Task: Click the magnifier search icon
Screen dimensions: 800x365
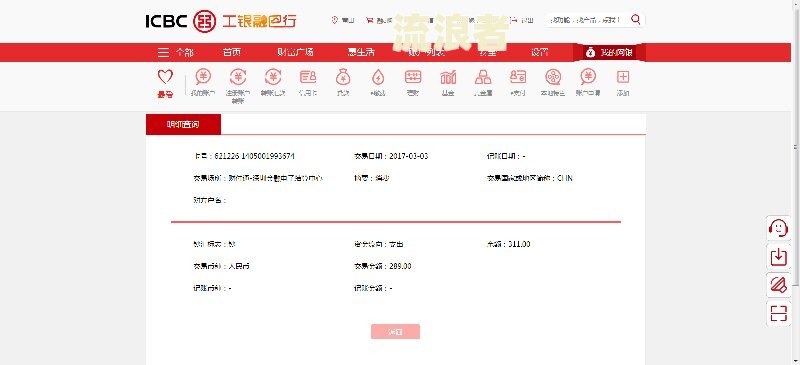Action: coord(636,19)
